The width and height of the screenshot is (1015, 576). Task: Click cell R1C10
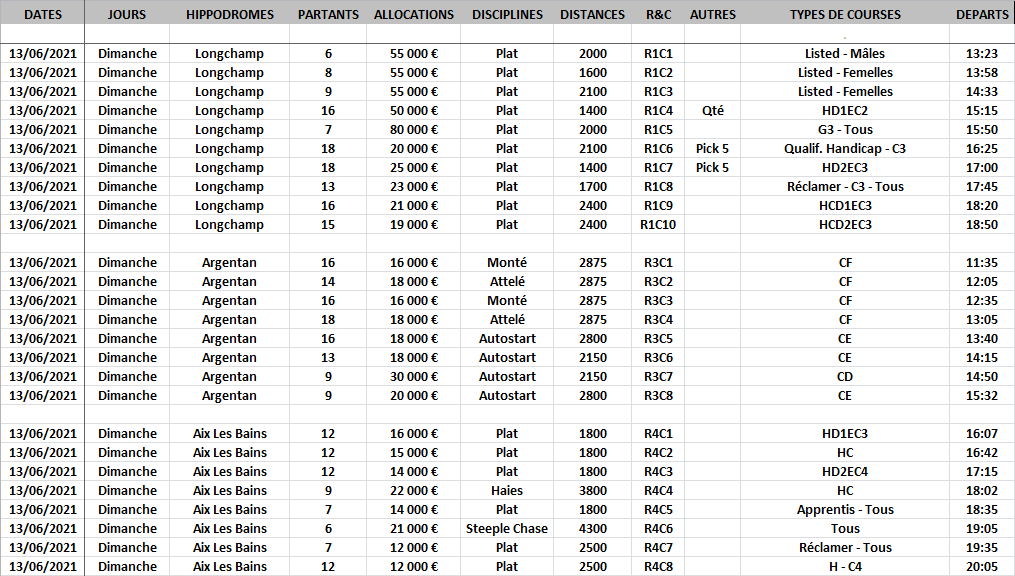(658, 225)
